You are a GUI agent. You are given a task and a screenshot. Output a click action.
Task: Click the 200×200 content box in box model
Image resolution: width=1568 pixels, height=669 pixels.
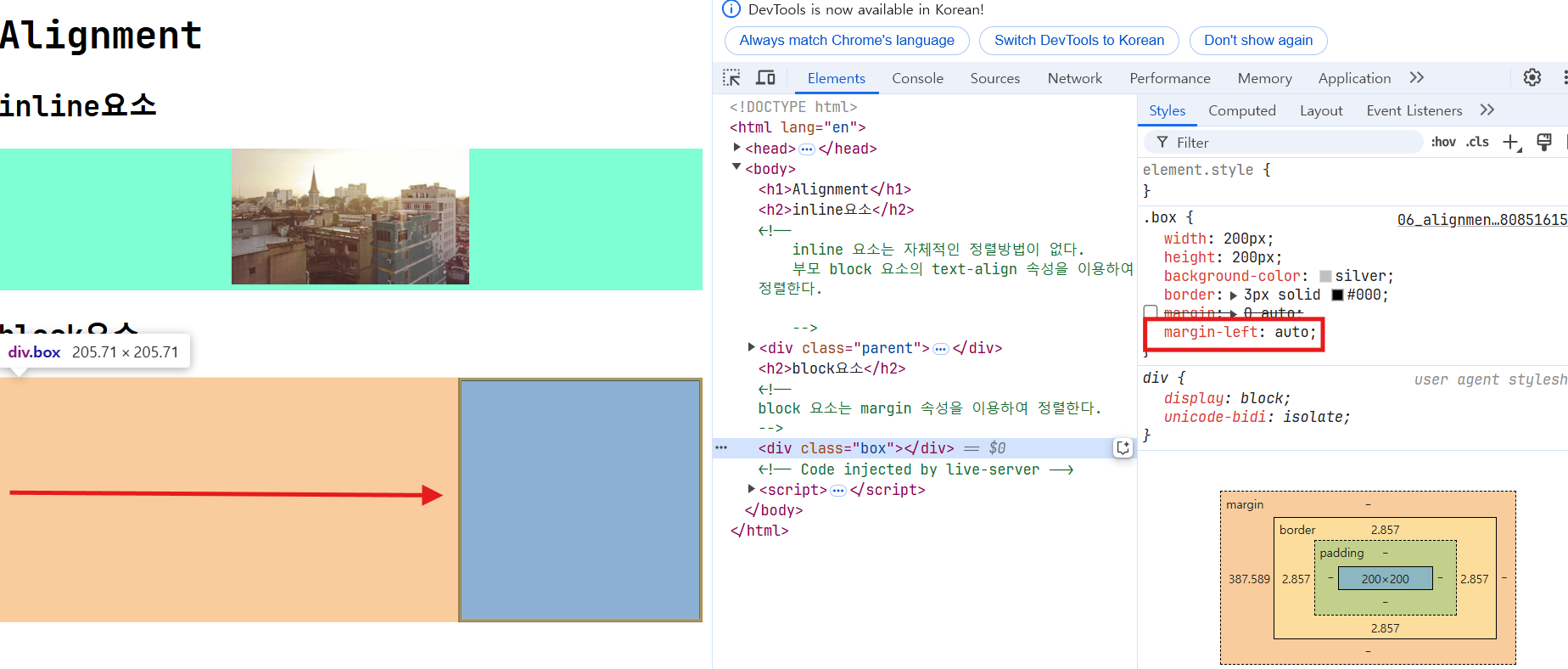[x=1385, y=579]
